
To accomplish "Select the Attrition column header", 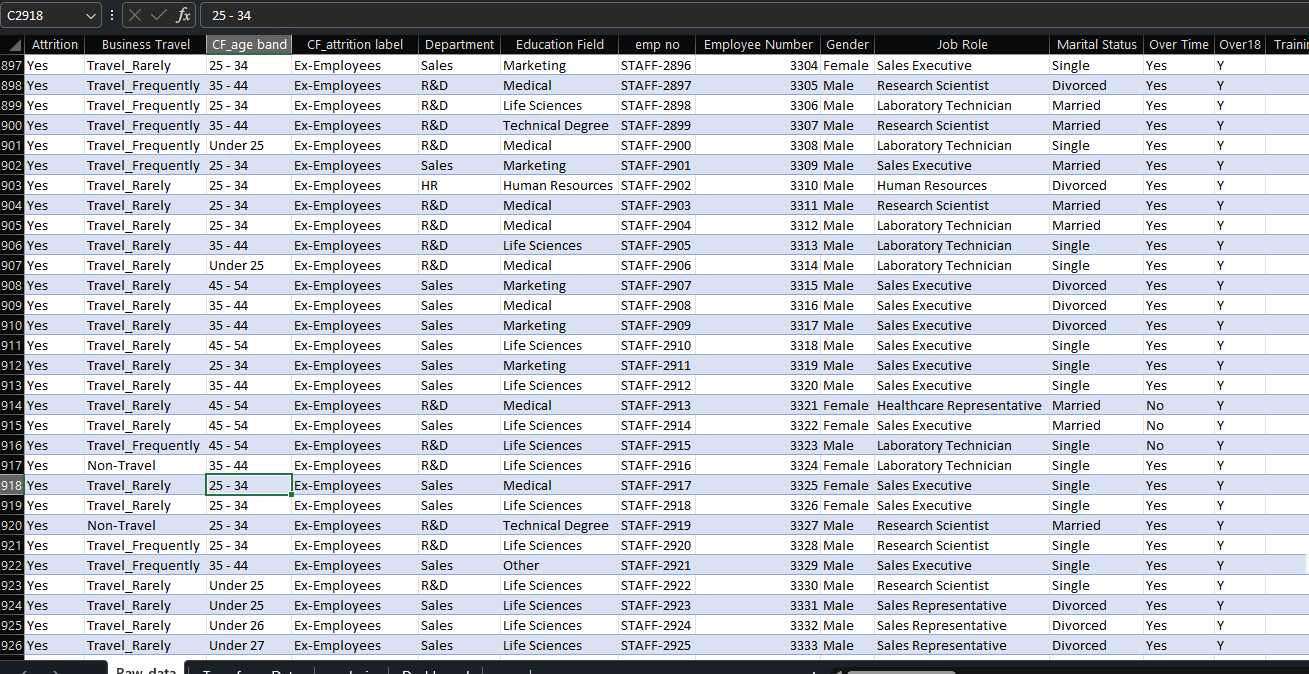I will tap(55, 44).
